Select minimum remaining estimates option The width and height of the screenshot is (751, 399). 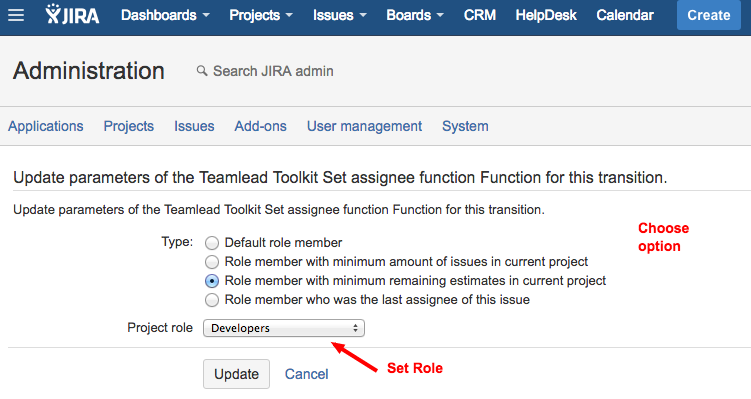[212, 281]
